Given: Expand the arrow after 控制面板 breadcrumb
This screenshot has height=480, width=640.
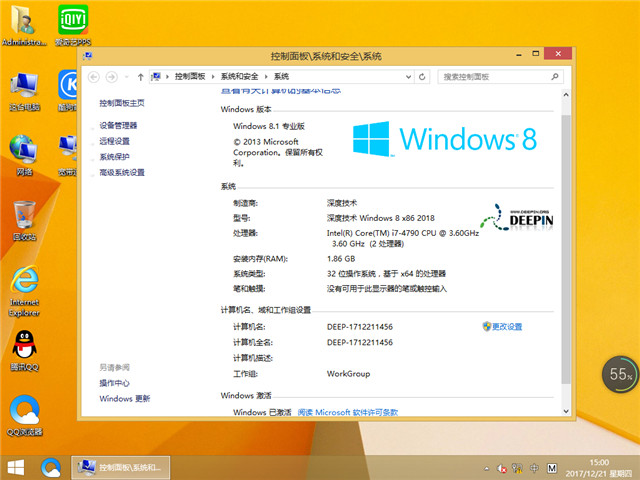Looking at the screenshot, I should pos(213,76).
